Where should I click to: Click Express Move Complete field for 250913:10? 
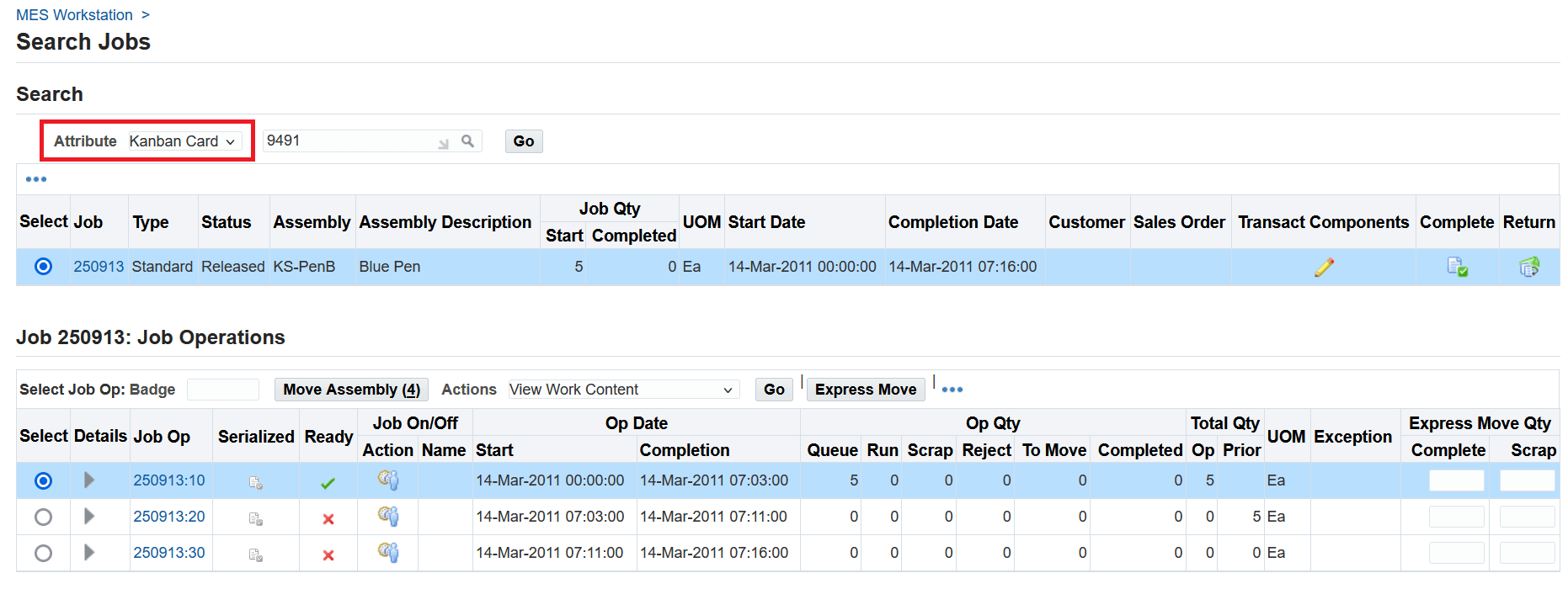1456,480
